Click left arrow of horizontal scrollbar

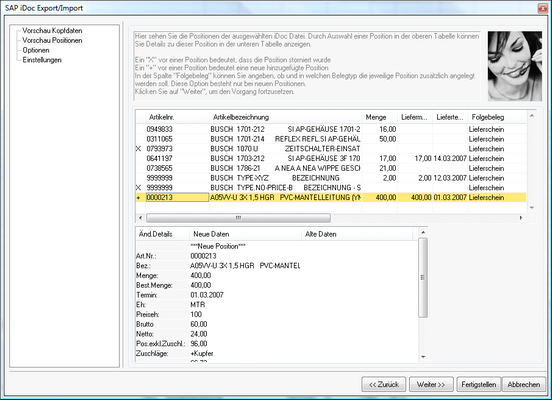pos(140,218)
